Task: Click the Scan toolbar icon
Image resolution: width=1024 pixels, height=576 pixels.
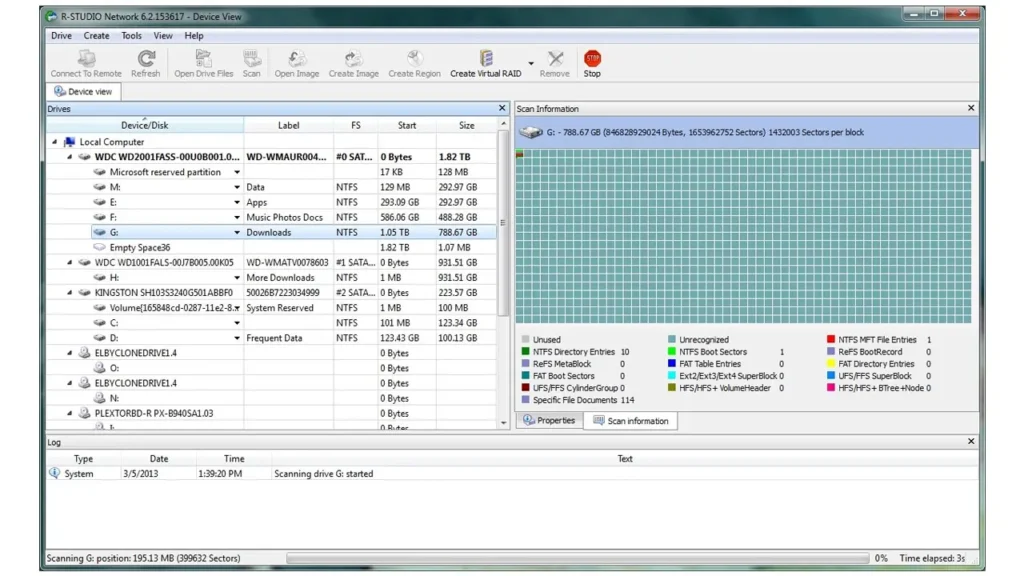Action: [251, 60]
